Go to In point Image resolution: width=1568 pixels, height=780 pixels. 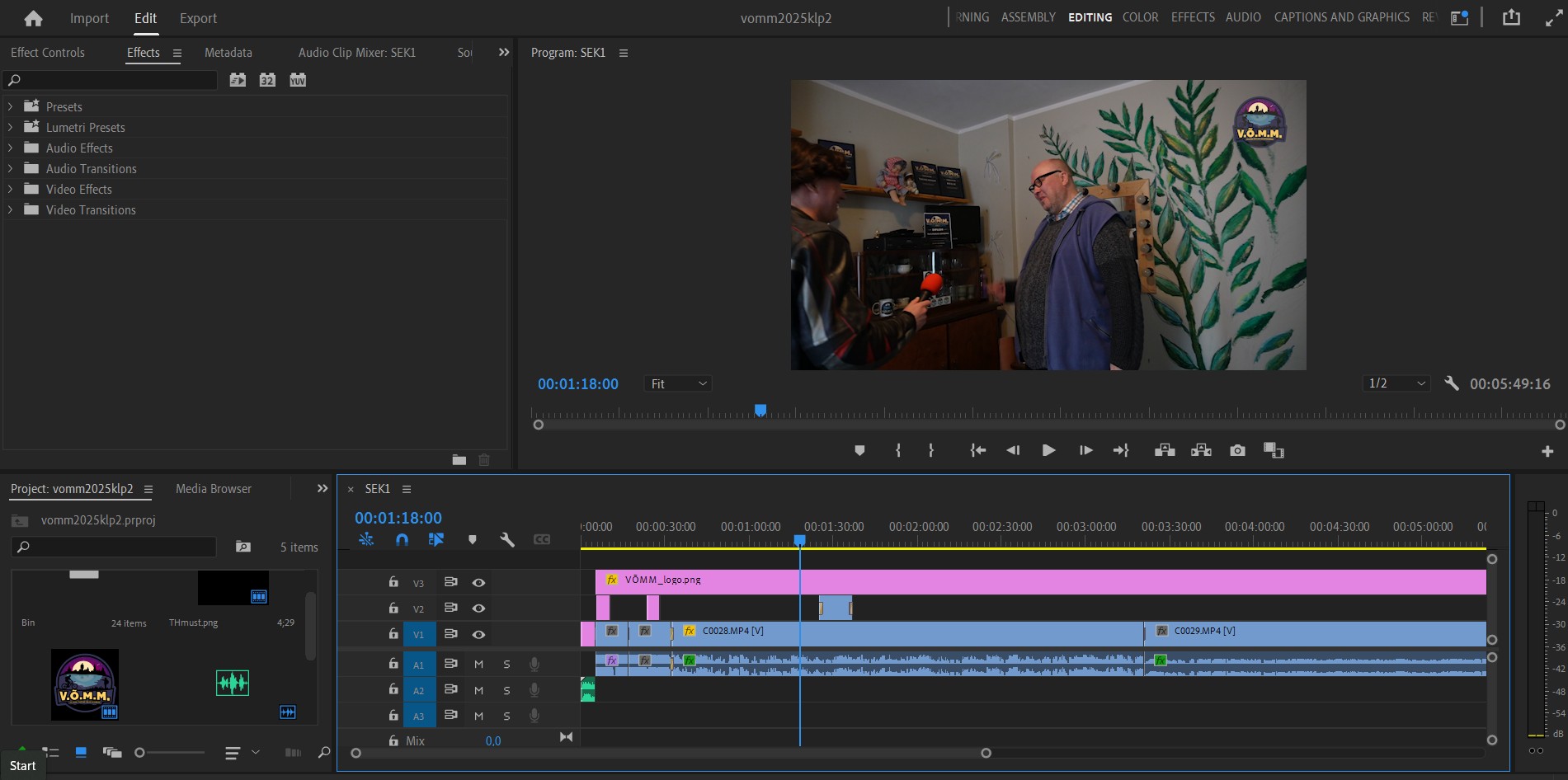[x=978, y=450]
